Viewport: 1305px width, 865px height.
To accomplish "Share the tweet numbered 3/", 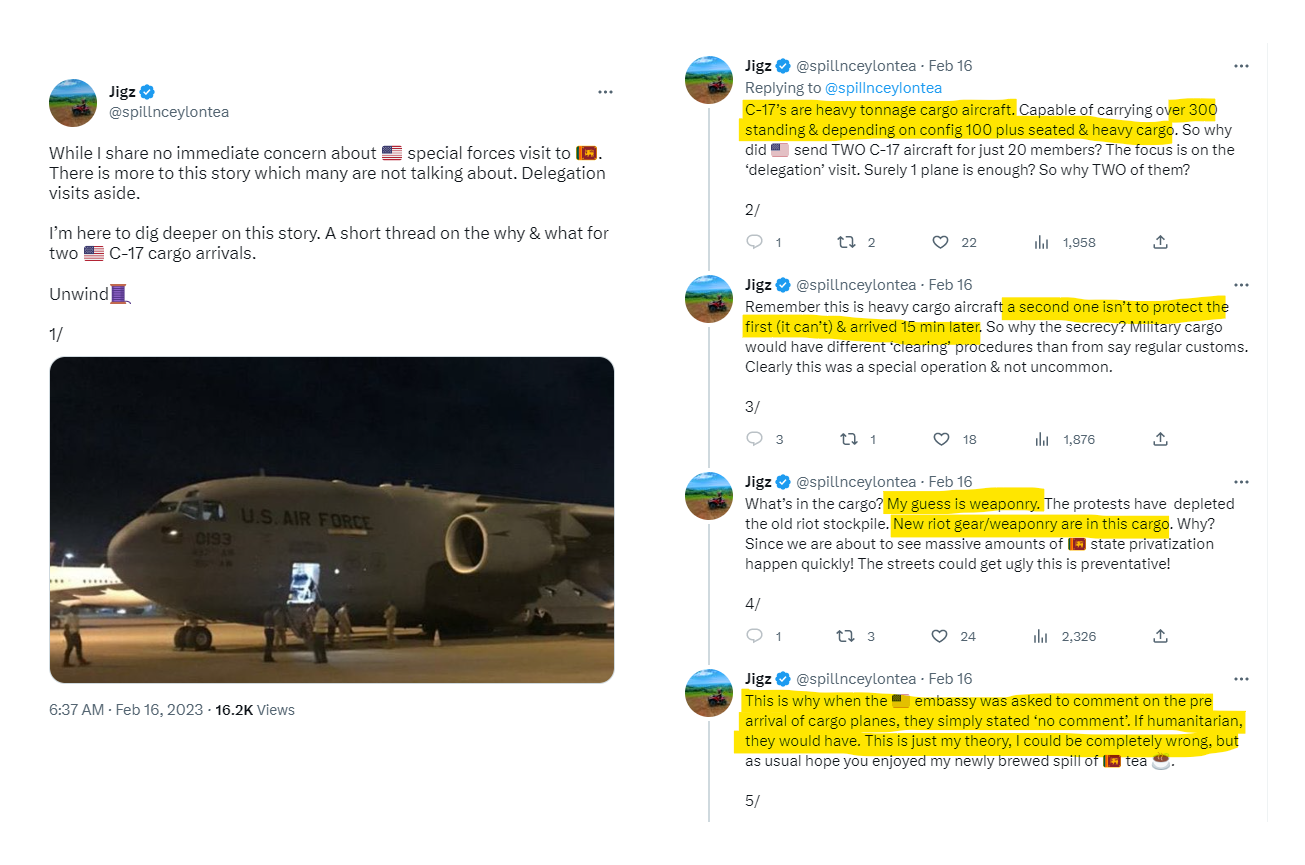I will (x=1160, y=439).
